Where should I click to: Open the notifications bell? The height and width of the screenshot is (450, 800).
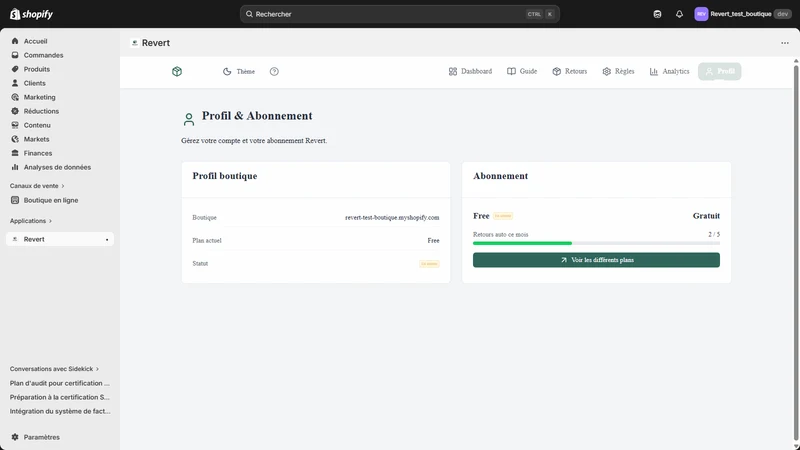679,14
